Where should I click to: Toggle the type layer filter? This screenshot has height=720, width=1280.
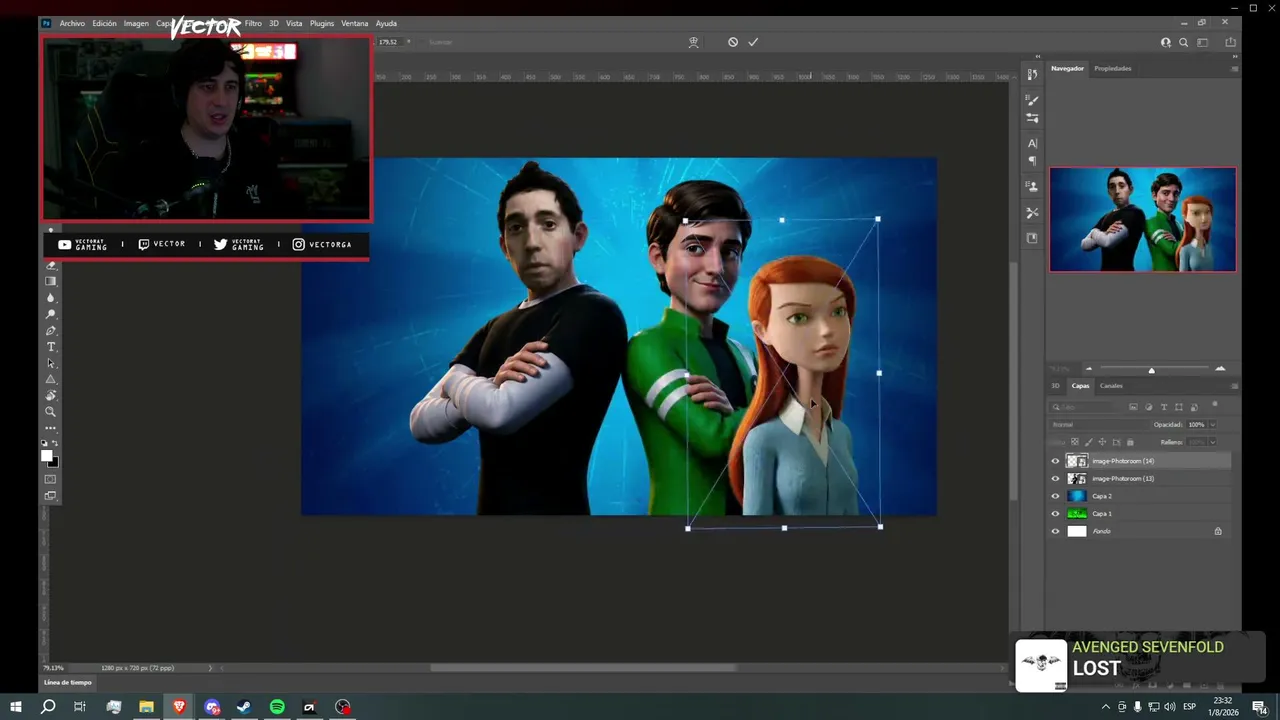(x=1164, y=407)
